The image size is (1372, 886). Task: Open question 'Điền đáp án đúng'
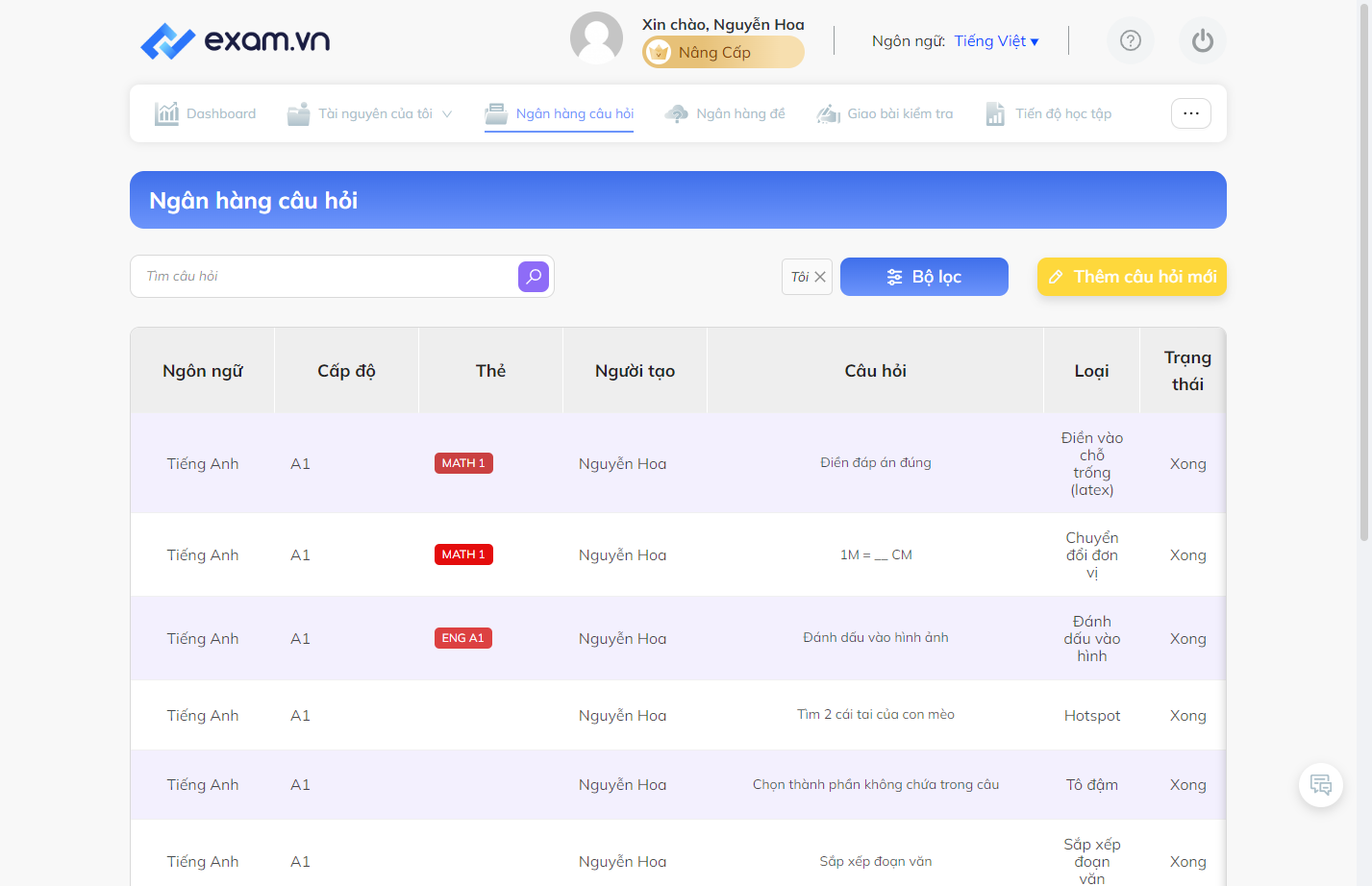[x=876, y=463]
